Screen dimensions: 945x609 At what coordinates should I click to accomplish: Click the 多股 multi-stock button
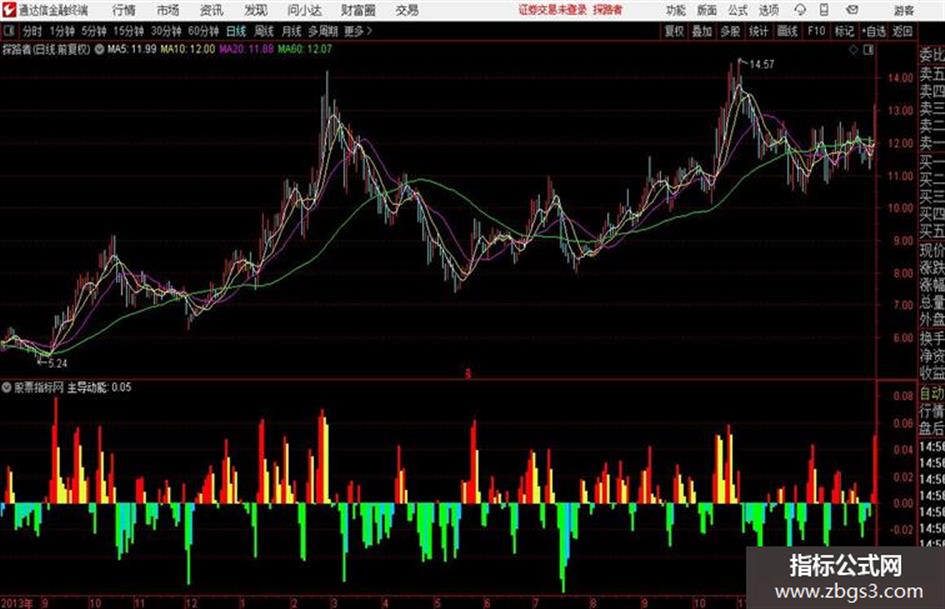(730, 31)
